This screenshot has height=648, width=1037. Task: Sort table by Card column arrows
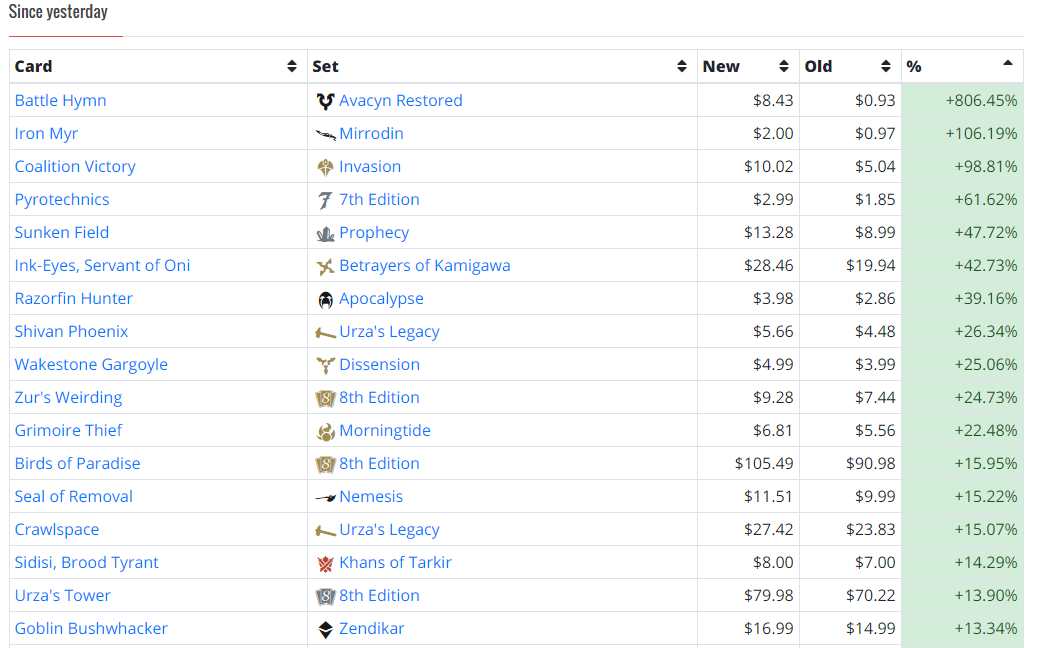tap(292, 66)
